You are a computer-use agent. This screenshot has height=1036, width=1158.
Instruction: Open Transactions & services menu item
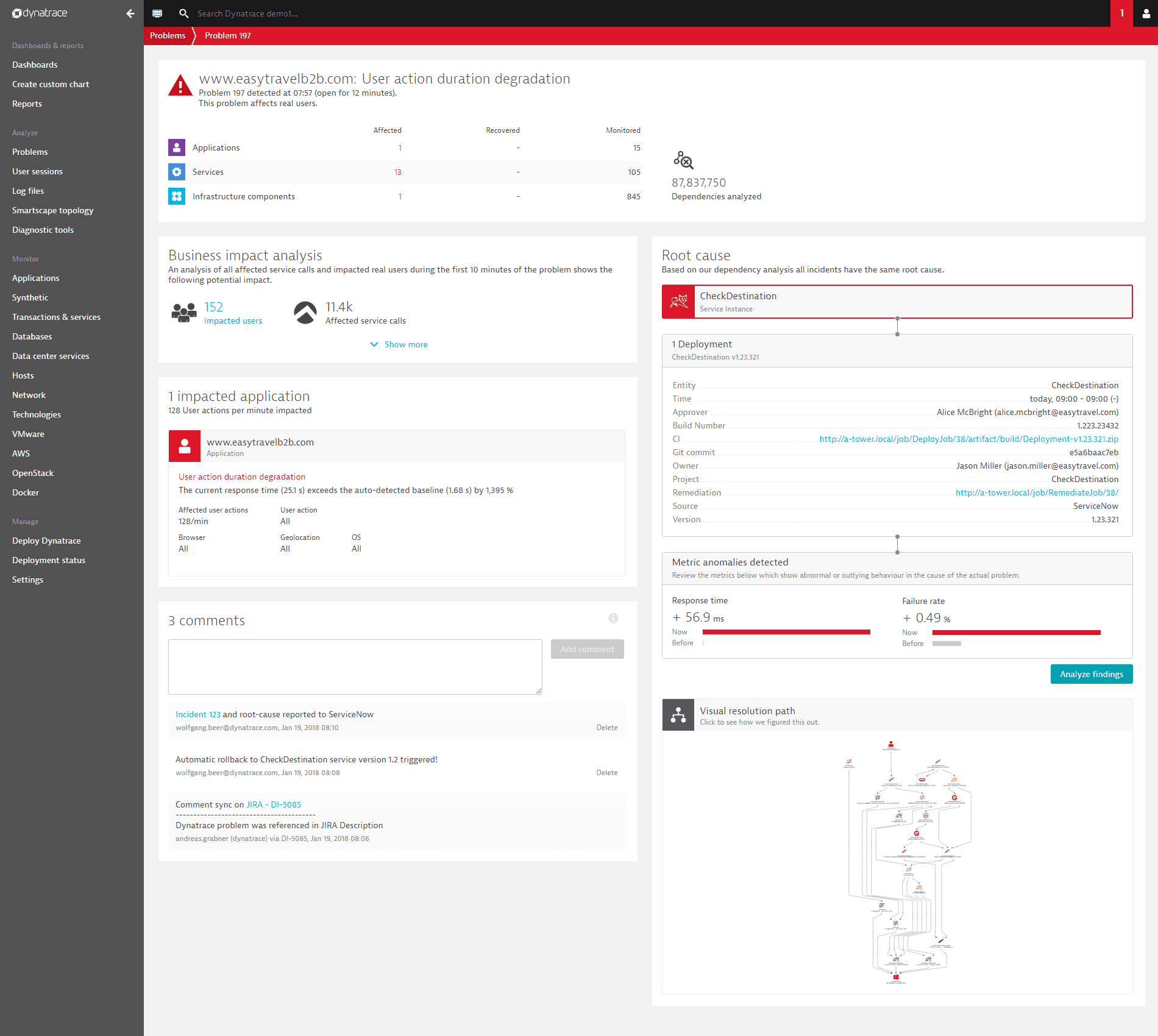click(56, 317)
